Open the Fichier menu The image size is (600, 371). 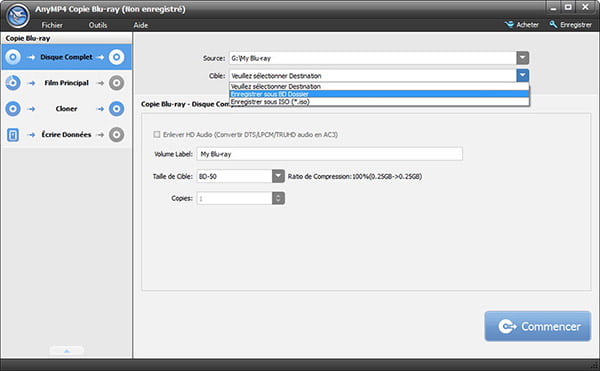point(52,25)
